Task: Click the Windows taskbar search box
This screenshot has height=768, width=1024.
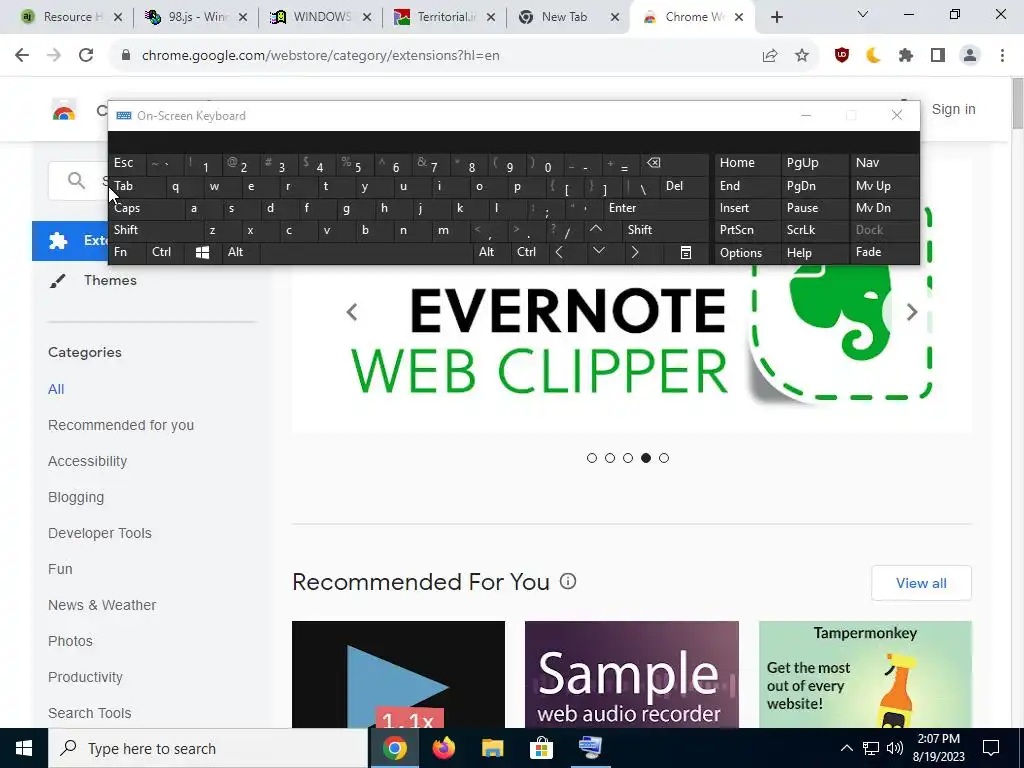Action: click(x=208, y=748)
